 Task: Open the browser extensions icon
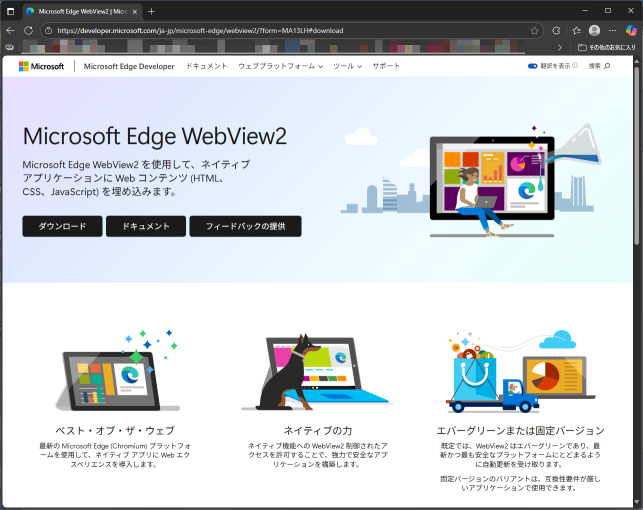[558, 30]
